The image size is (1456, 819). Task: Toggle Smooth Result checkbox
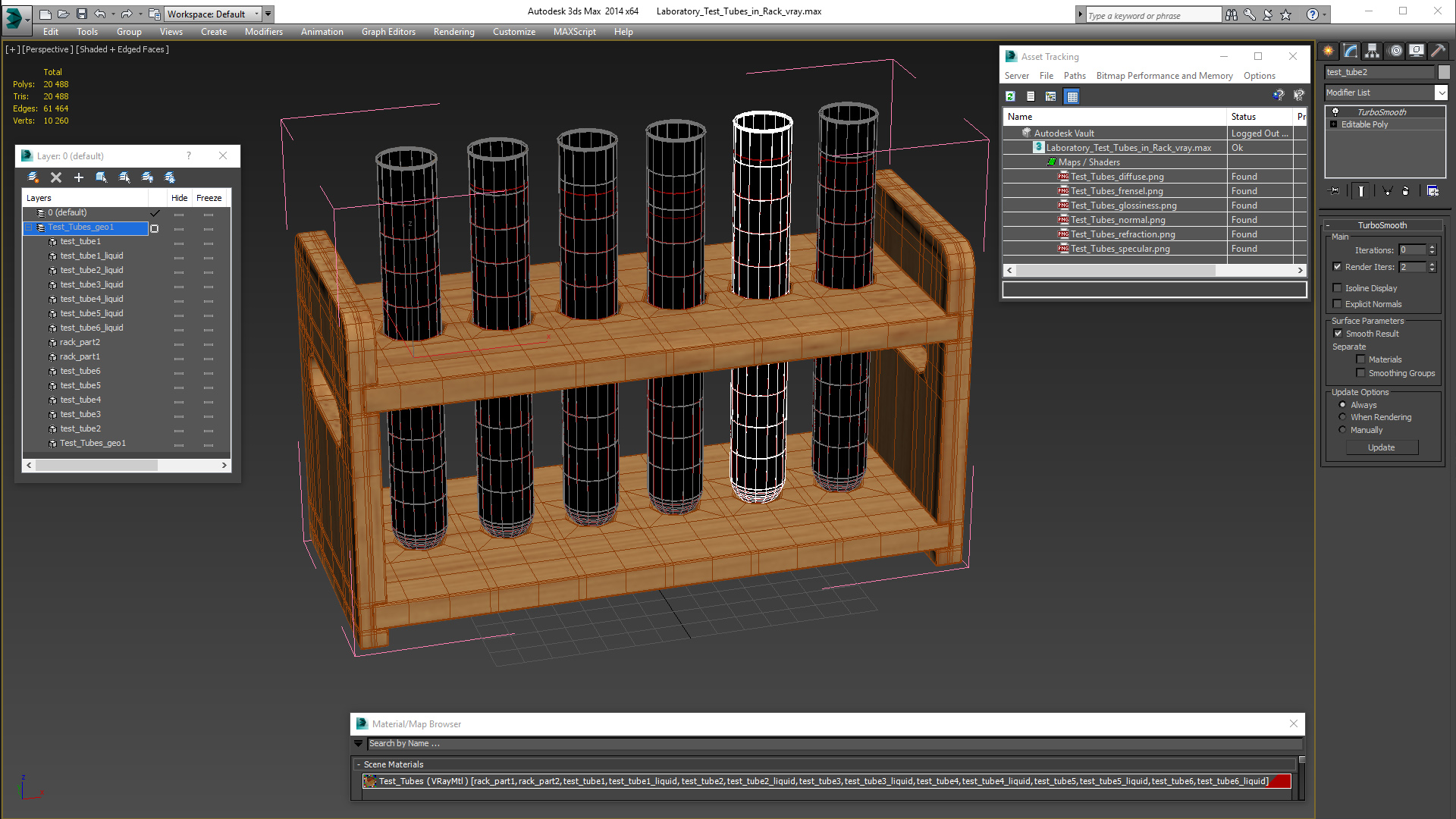pyautogui.click(x=1338, y=334)
